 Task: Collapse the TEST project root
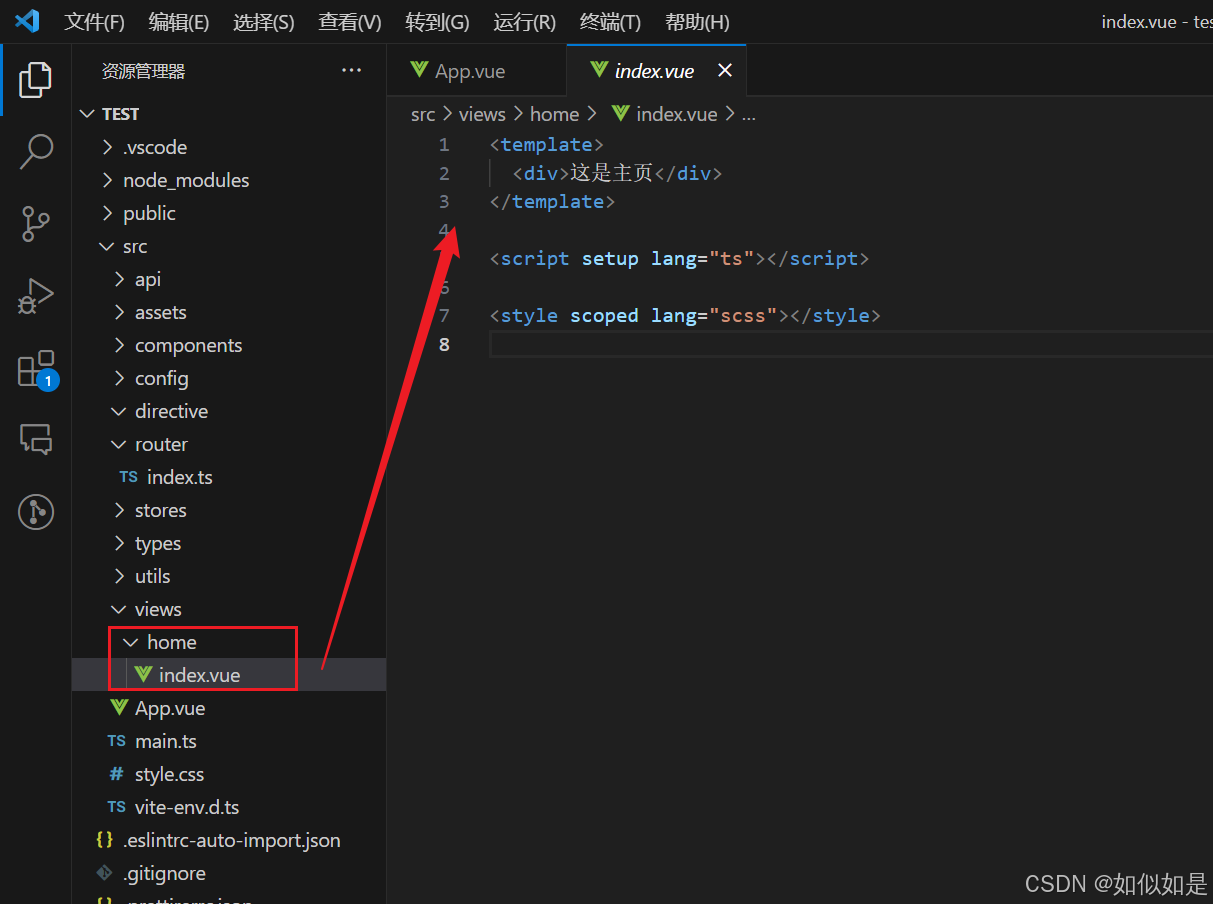(88, 114)
